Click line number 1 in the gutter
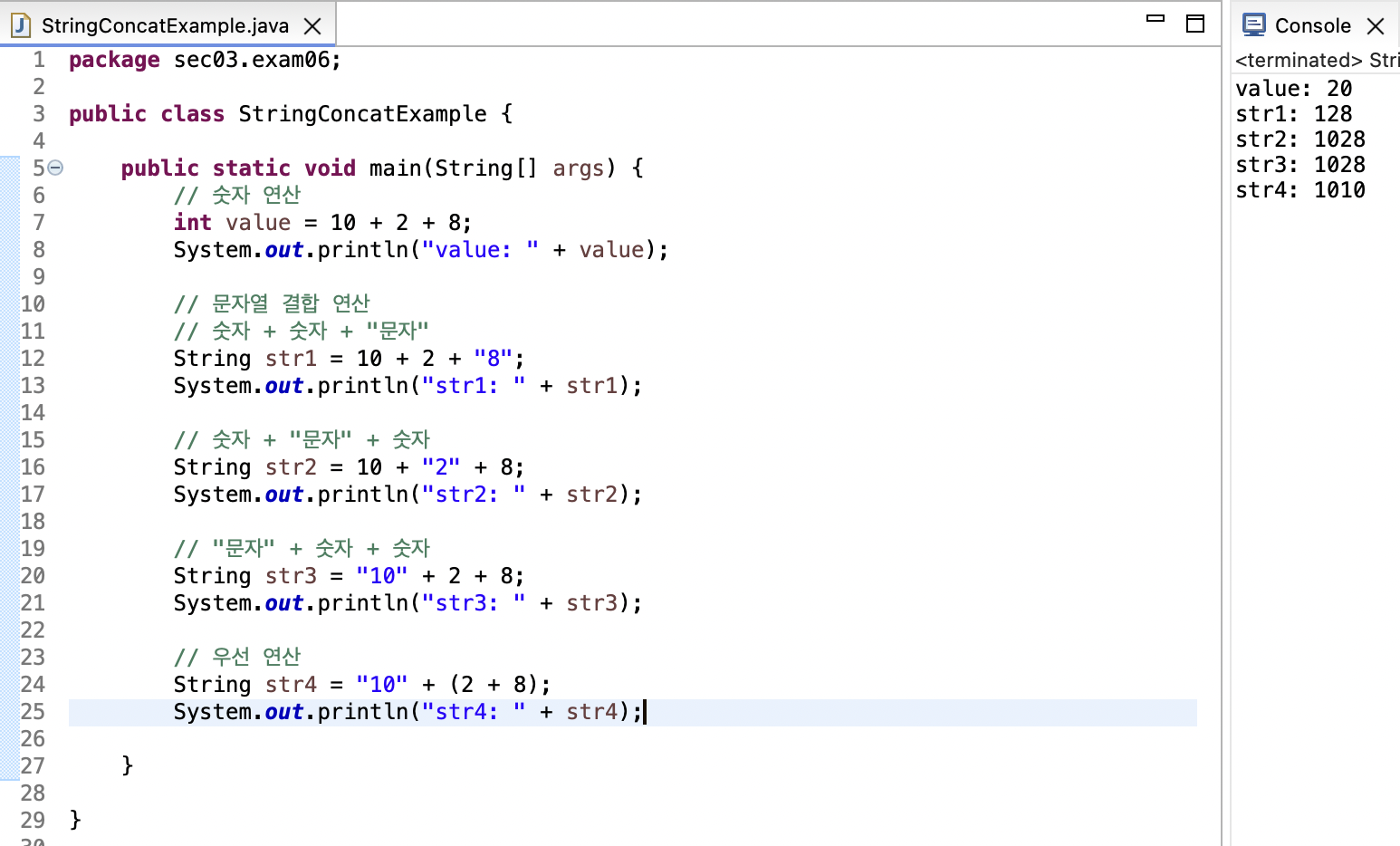Viewport: 1400px width, 846px height. pyautogui.click(x=39, y=60)
